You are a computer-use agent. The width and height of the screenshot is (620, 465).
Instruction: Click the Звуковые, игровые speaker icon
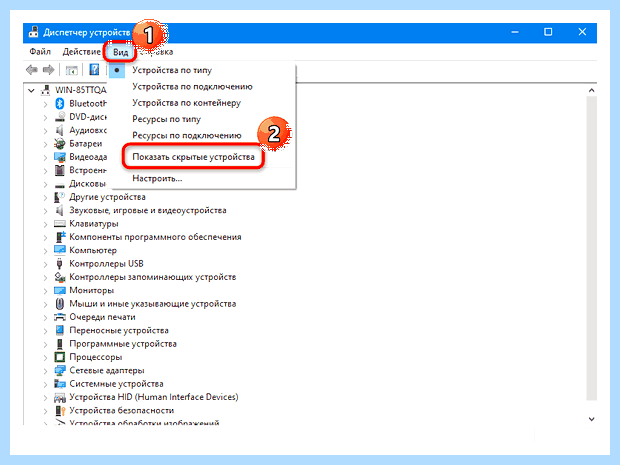[x=60, y=210]
